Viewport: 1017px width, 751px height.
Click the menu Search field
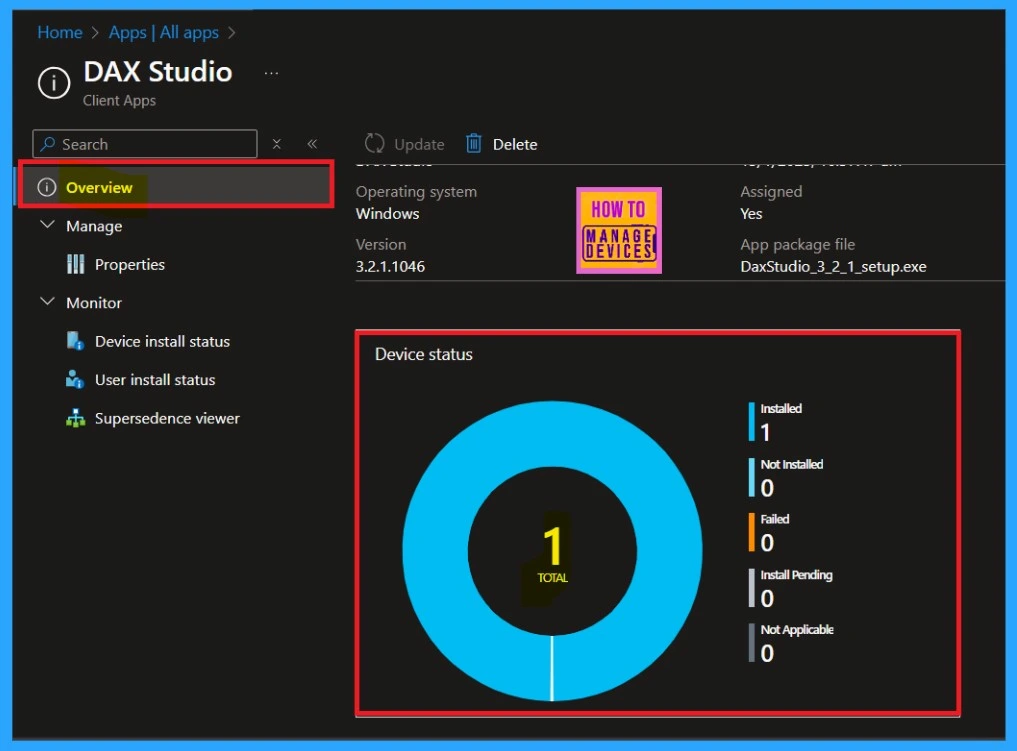click(145, 144)
